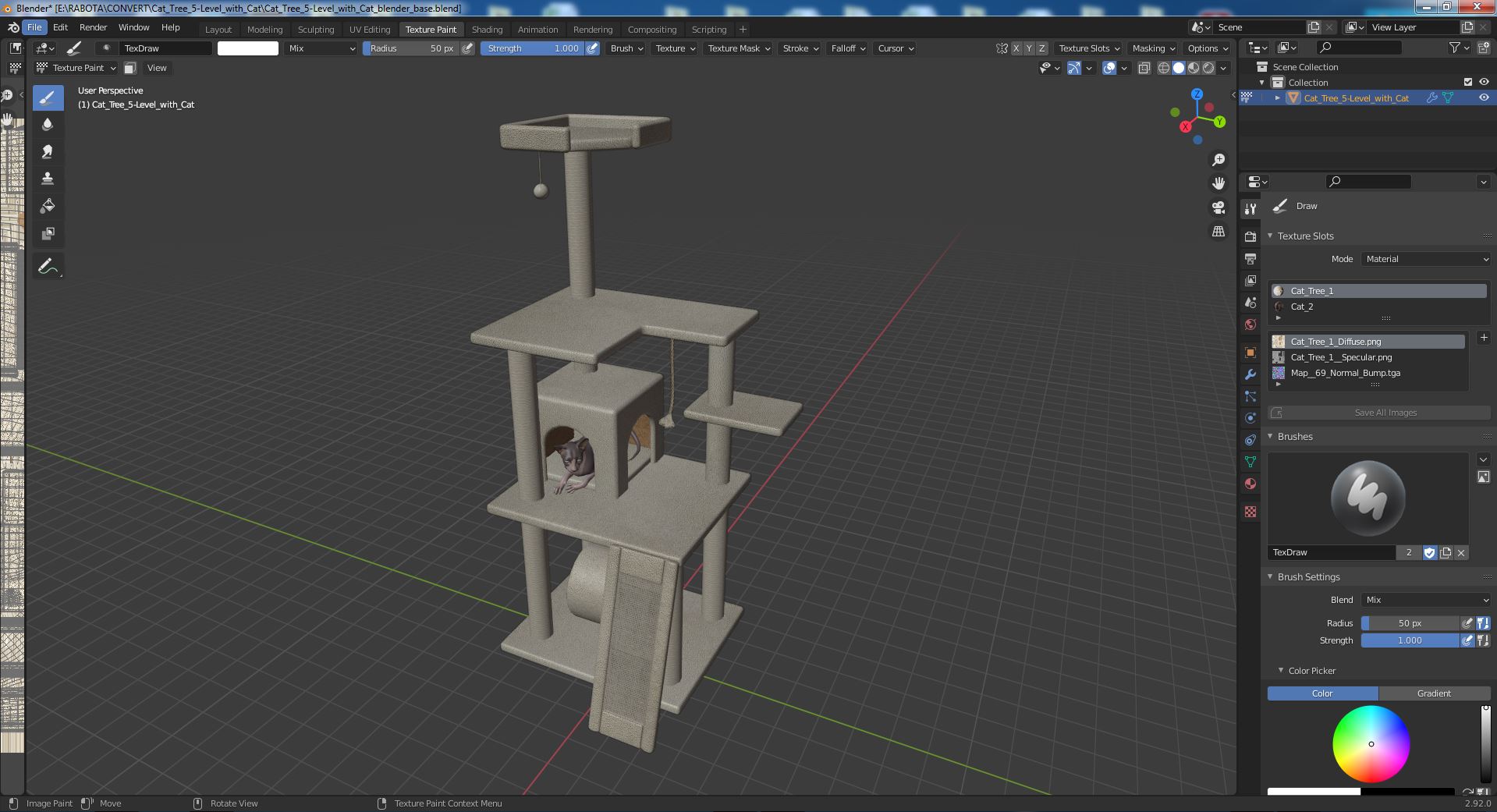Open Output properties tab
This screenshot has width=1497, height=812.
click(1250, 259)
